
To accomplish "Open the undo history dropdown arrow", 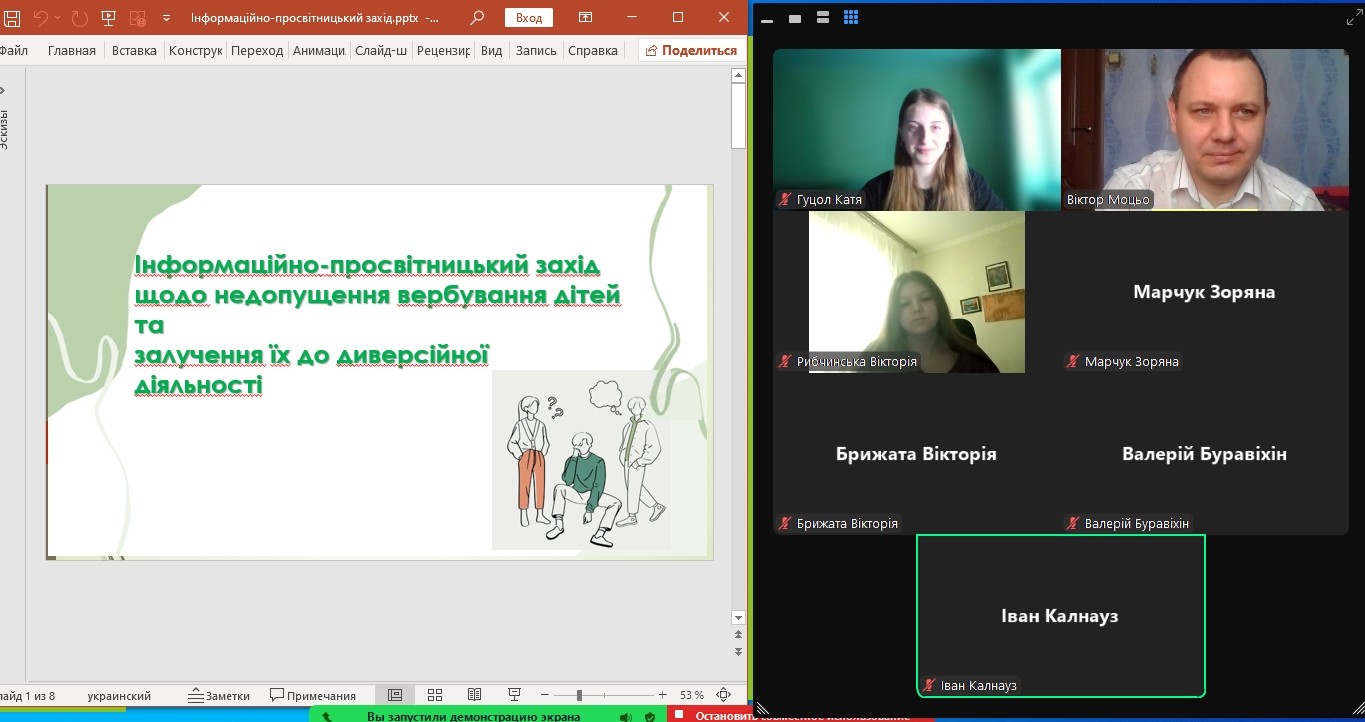I will pos(57,18).
